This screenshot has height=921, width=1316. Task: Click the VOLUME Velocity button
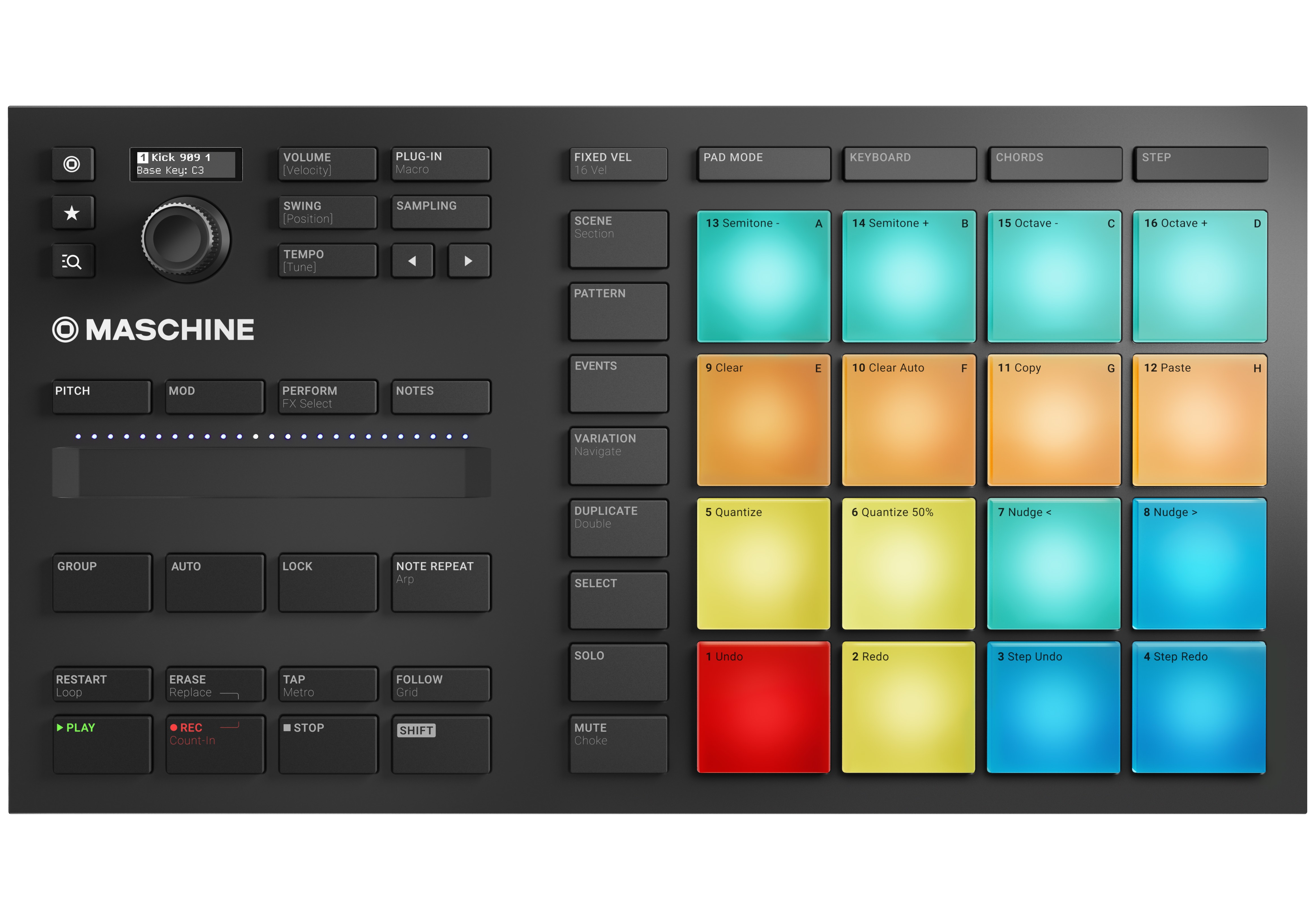click(328, 164)
